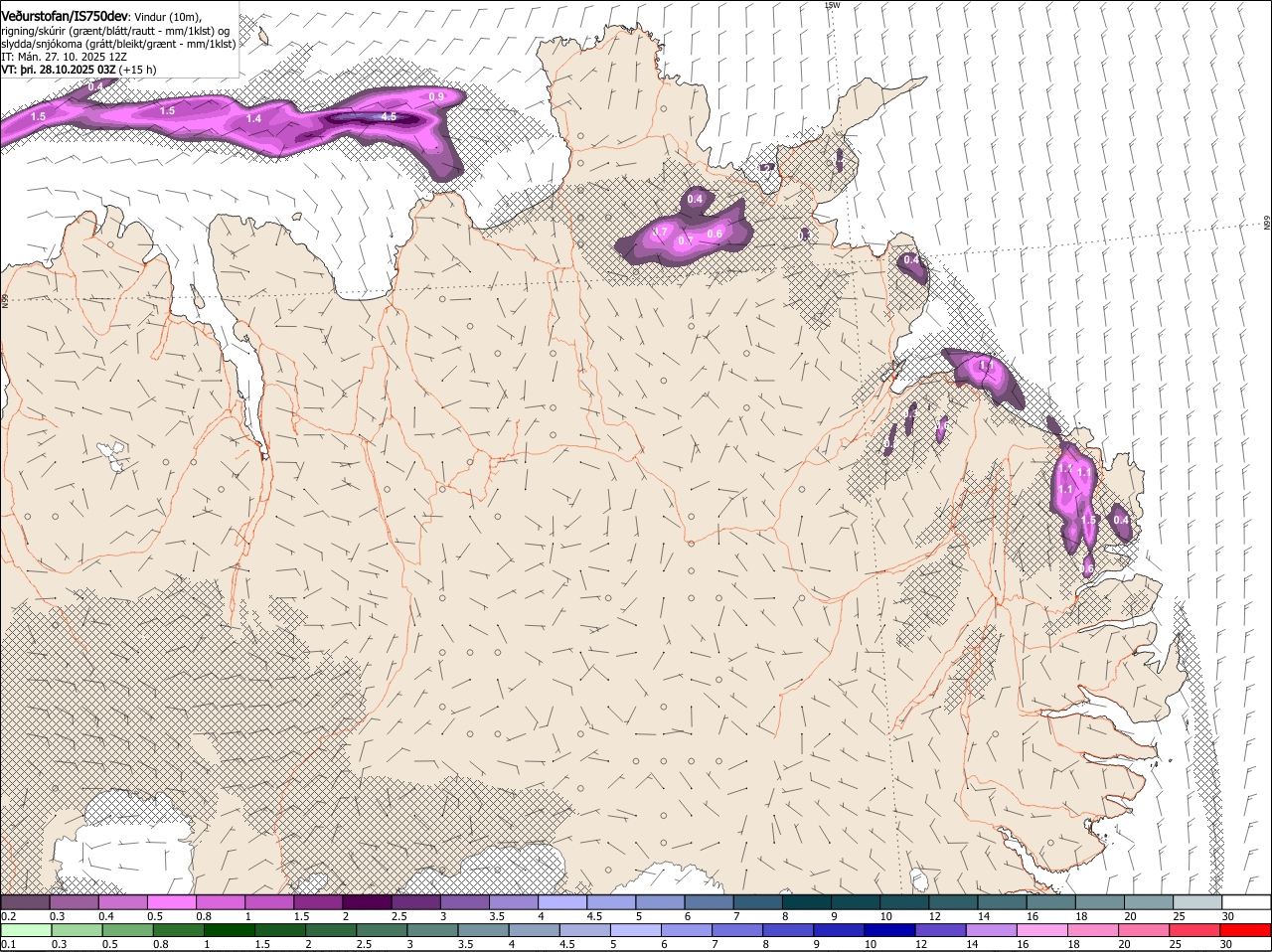Bottom legend row: swatch between 0.3 and 0.5
This screenshot has height=952, width=1272.
tap(77, 930)
